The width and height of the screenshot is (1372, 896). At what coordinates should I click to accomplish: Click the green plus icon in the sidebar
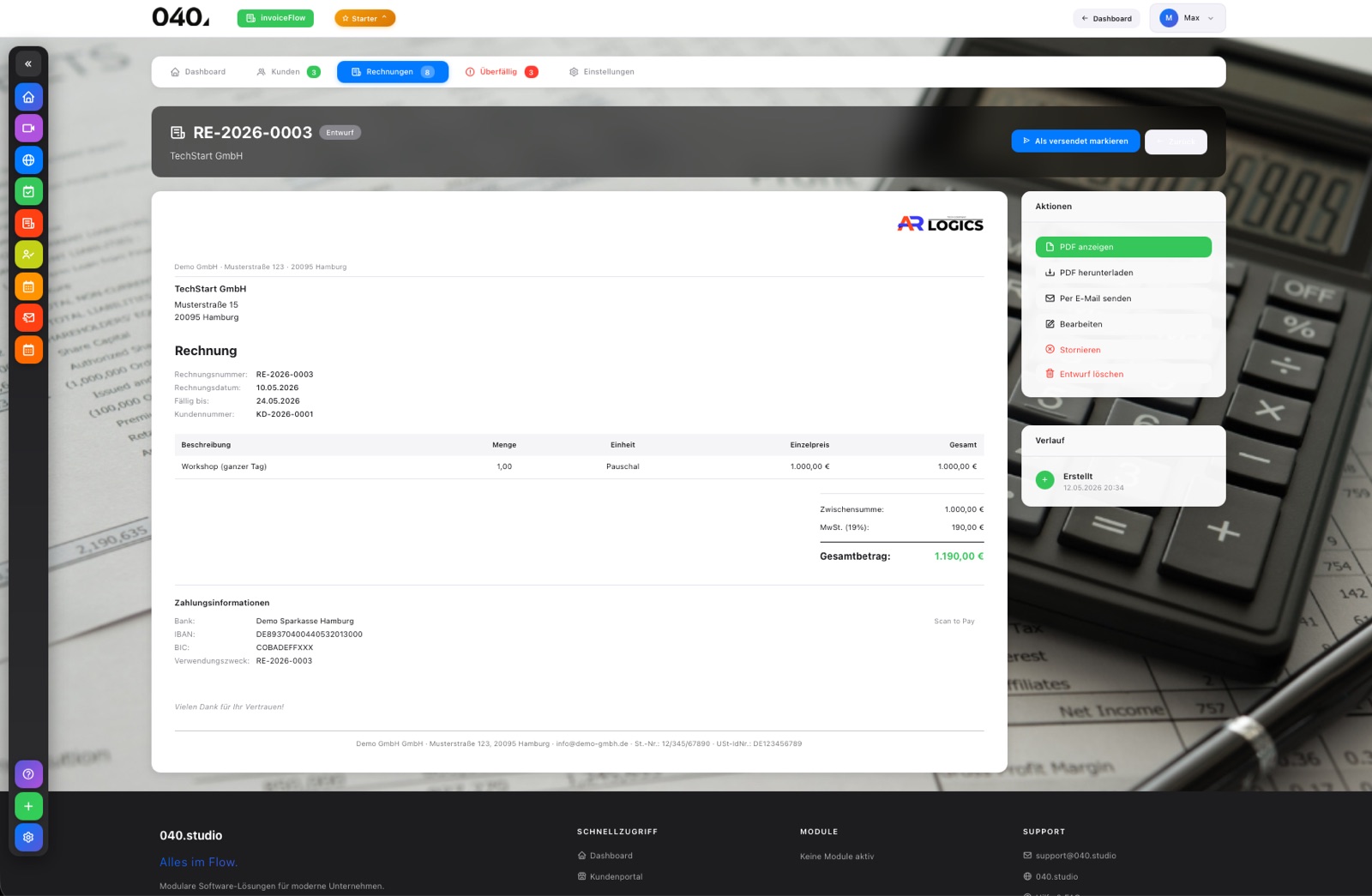28,806
